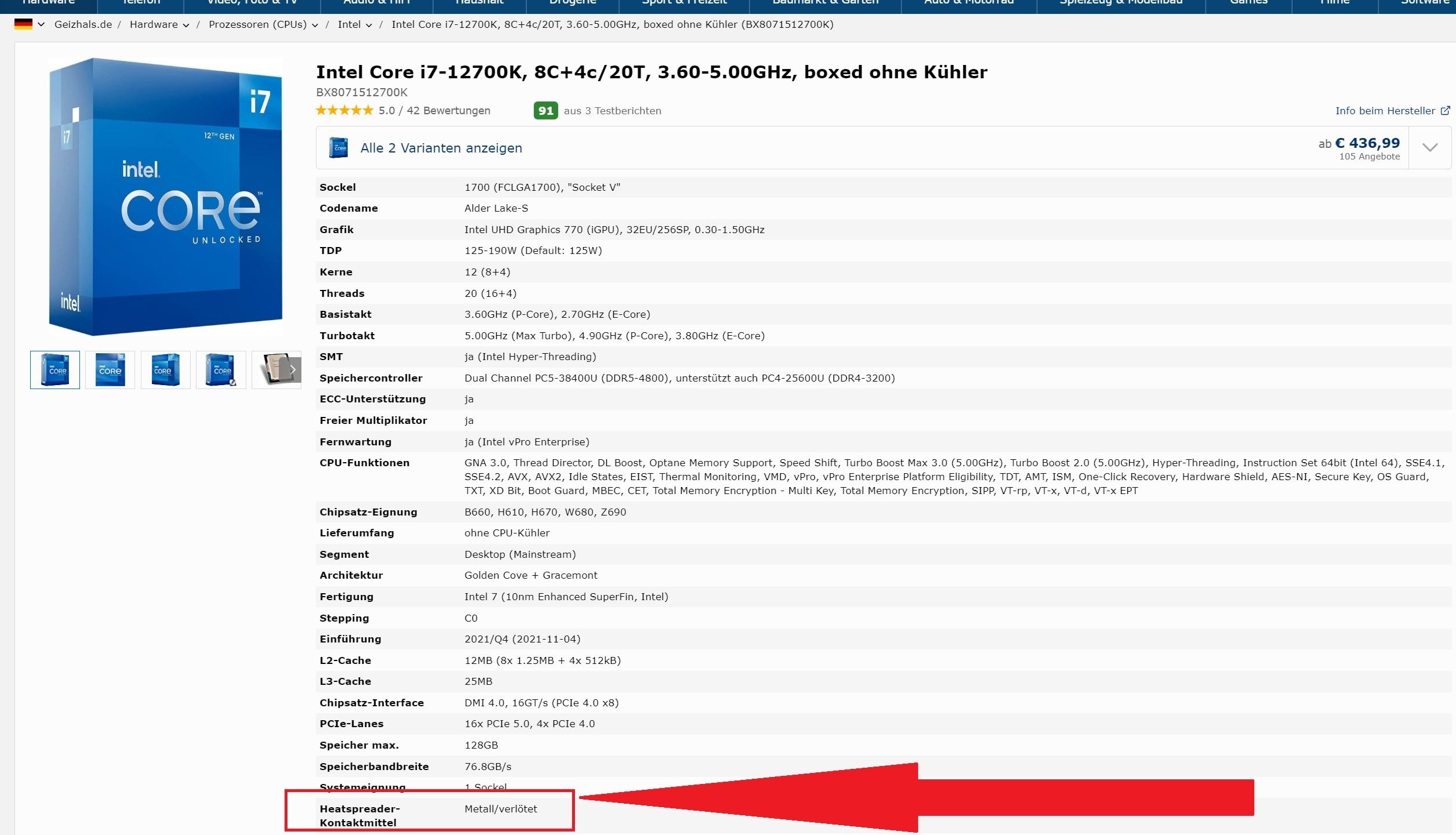
Task: Open the 42 Bewertungen reviews link
Action: [448, 111]
